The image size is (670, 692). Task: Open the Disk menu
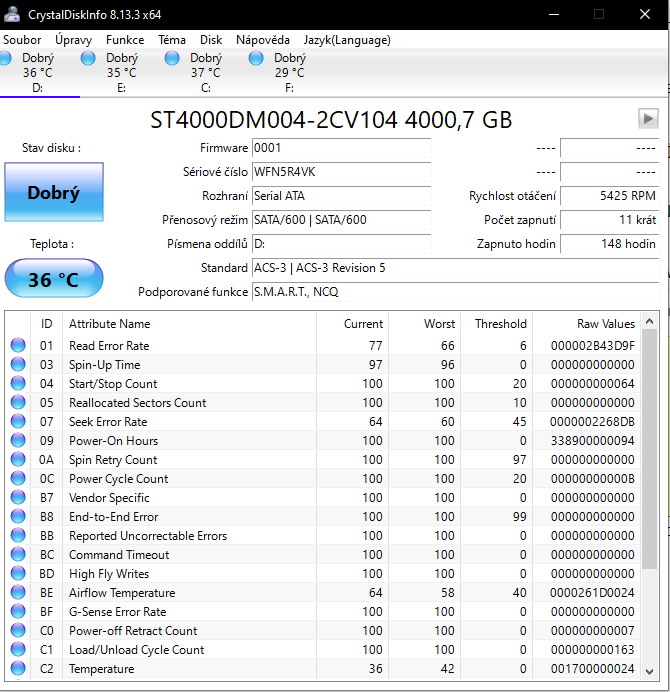pyautogui.click(x=211, y=40)
